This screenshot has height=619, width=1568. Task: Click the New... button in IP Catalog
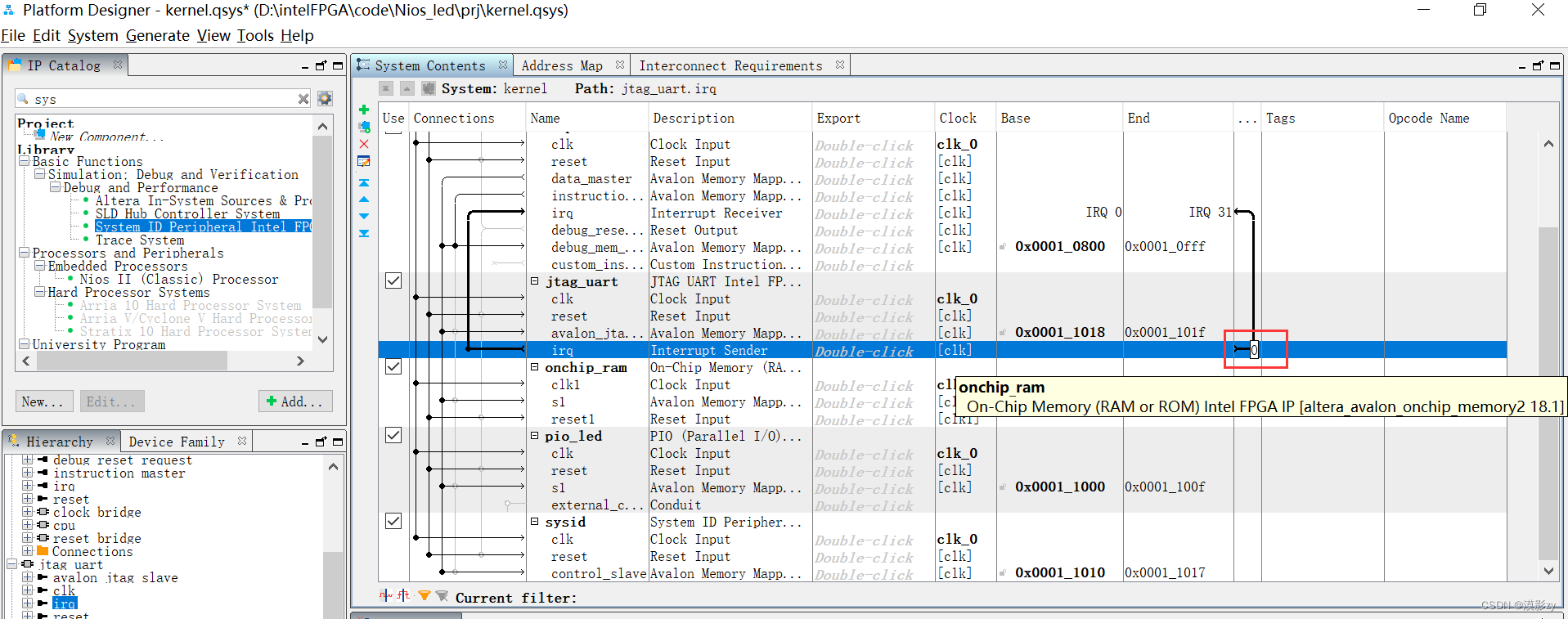pyautogui.click(x=44, y=401)
